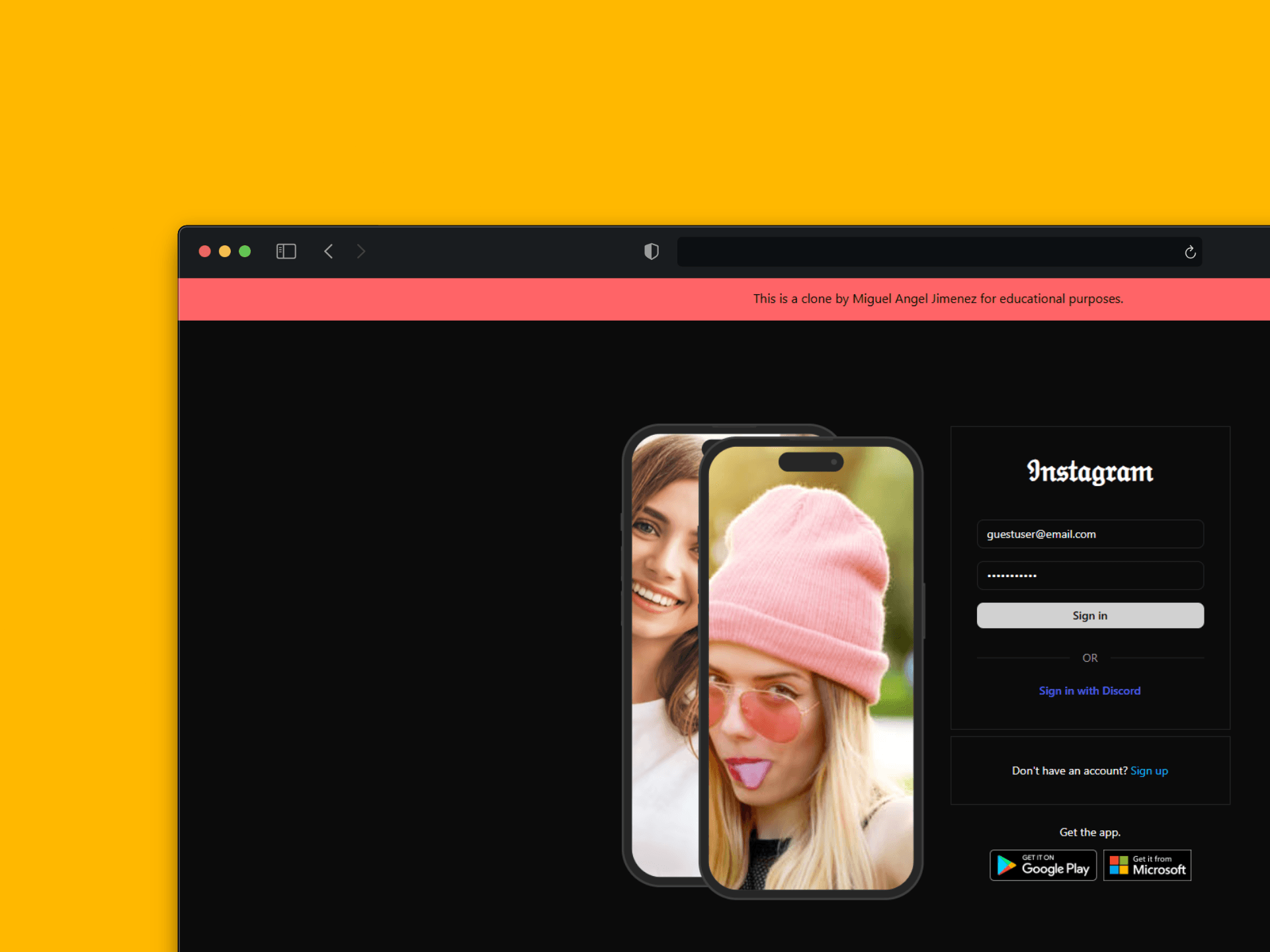Click the Instagram logo heading
Viewport: 1270px width, 952px height.
(1090, 471)
